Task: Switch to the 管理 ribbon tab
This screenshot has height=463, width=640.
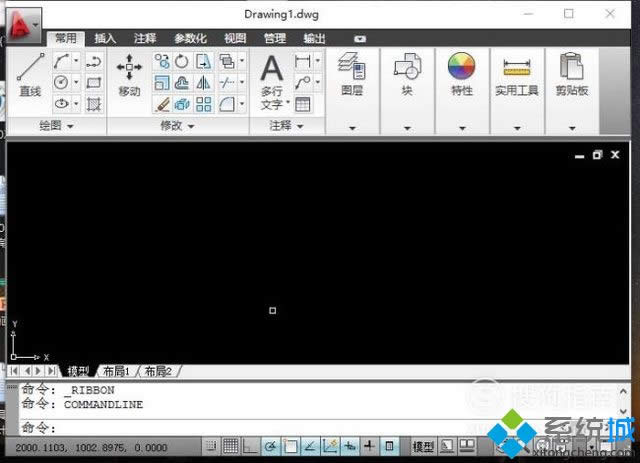Action: 275,38
